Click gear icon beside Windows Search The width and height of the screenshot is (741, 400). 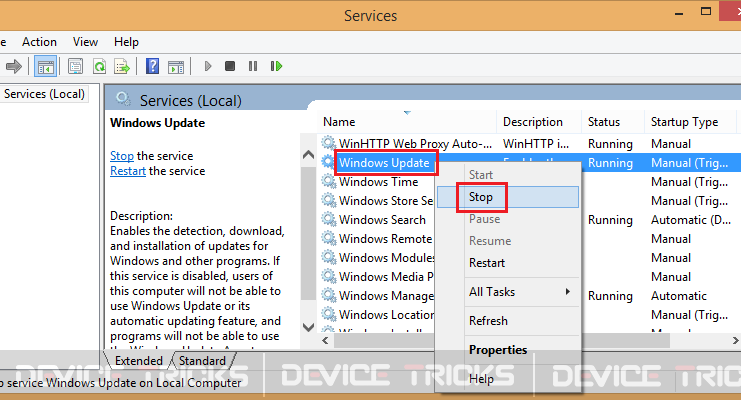click(x=328, y=219)
